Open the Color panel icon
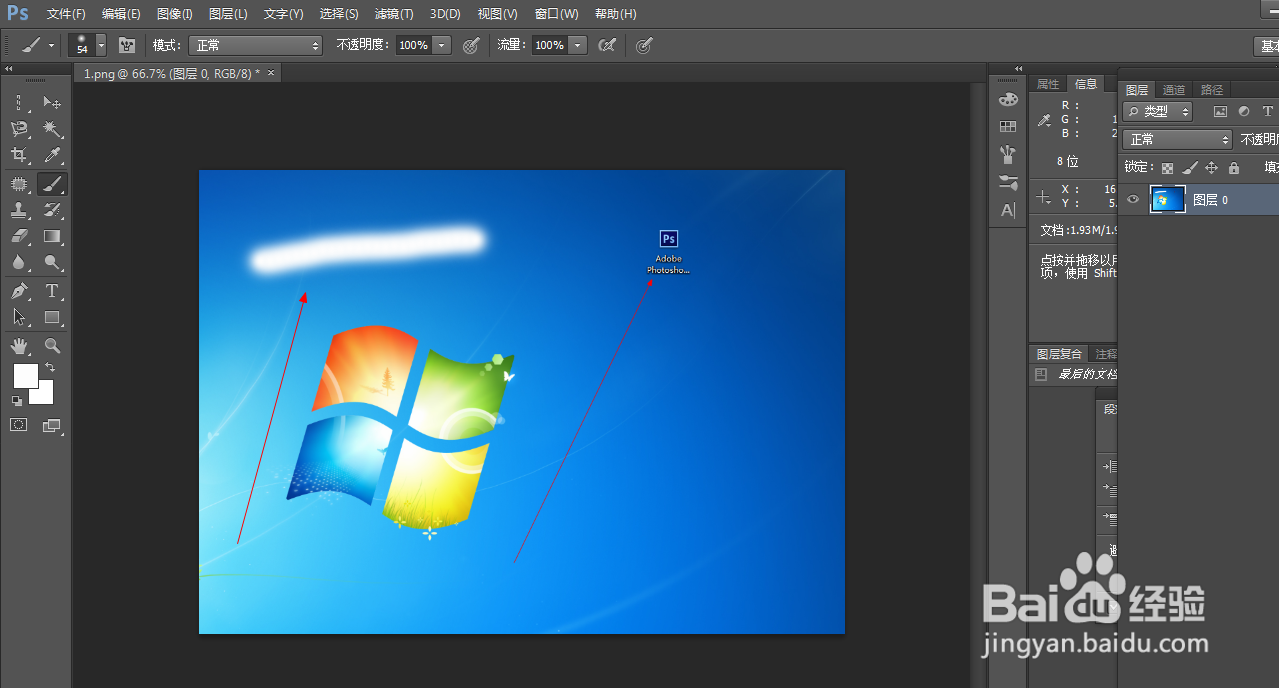 (1008, 99)
